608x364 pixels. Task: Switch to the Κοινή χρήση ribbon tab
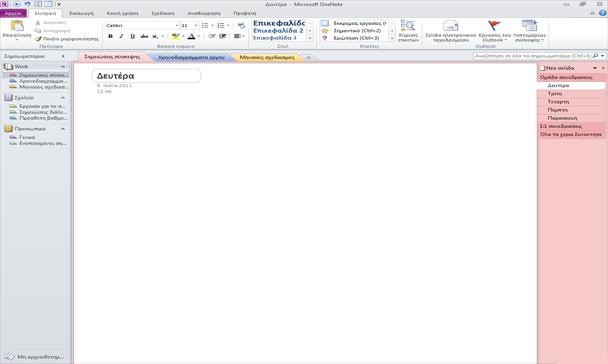pos(123,13)
